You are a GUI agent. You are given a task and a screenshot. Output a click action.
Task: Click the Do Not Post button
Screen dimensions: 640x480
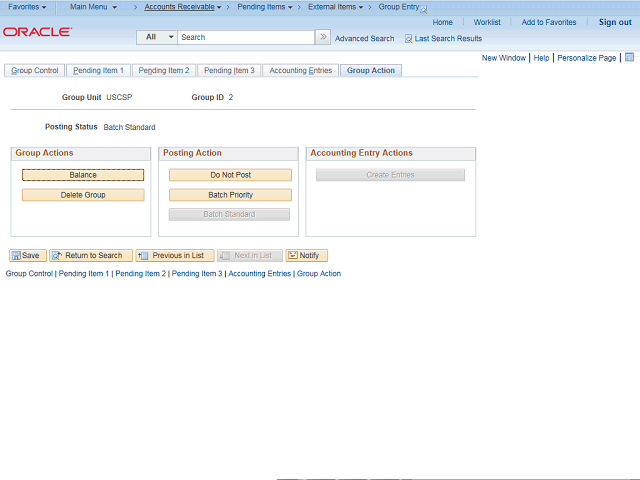(230, 175)
